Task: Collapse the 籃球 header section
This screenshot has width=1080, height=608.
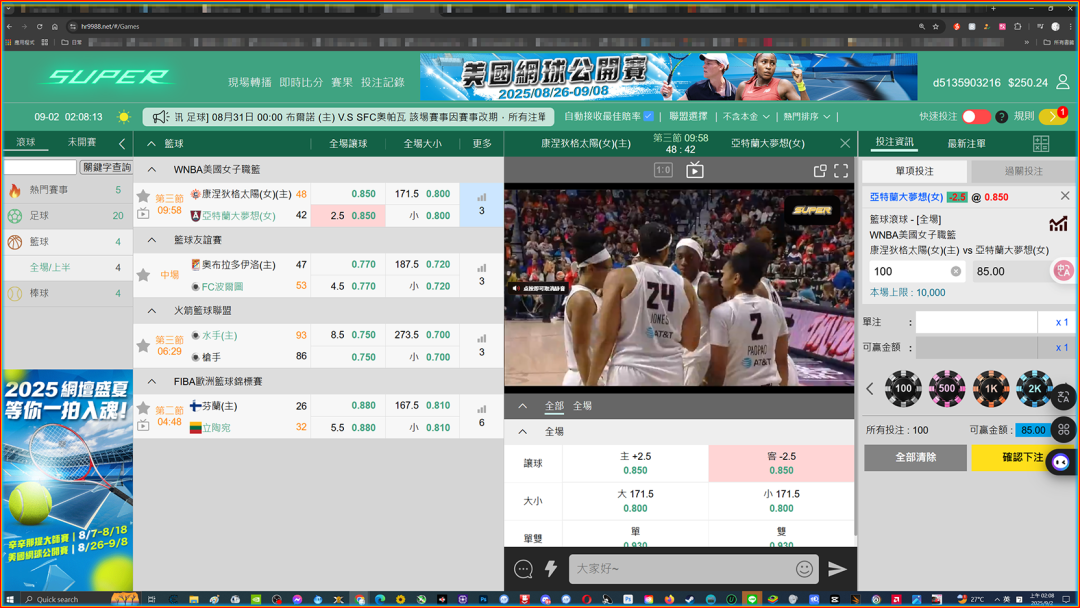Action: click(151, 144)
